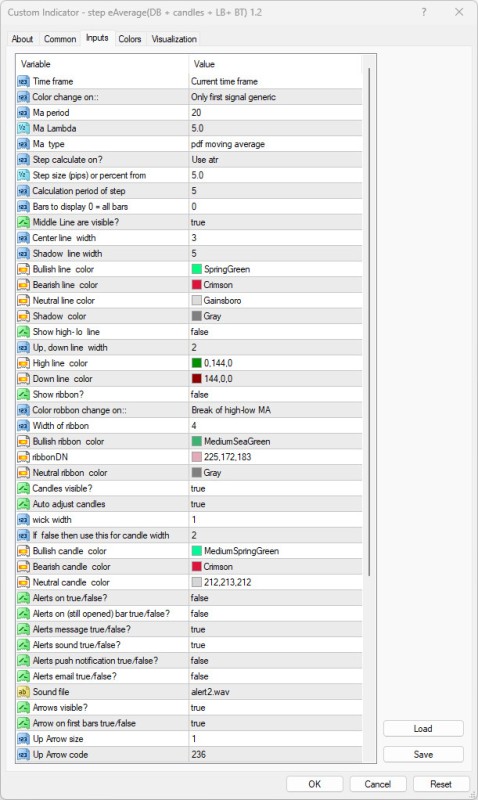Image resolution: width=478 pixels, height=800 pixels.
Task: Click the color icon next to ribbonDN
Action: coord(23,457)
